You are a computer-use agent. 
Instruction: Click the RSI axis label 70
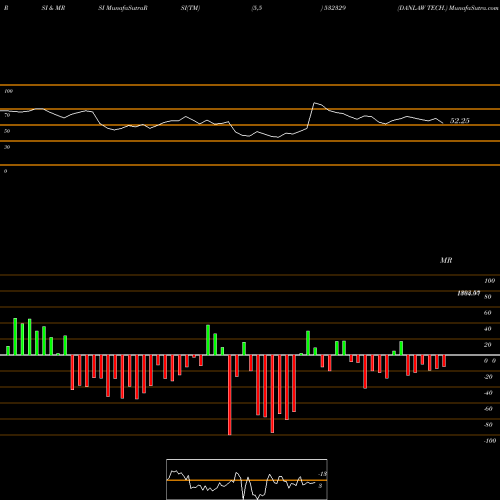[7, 115]
